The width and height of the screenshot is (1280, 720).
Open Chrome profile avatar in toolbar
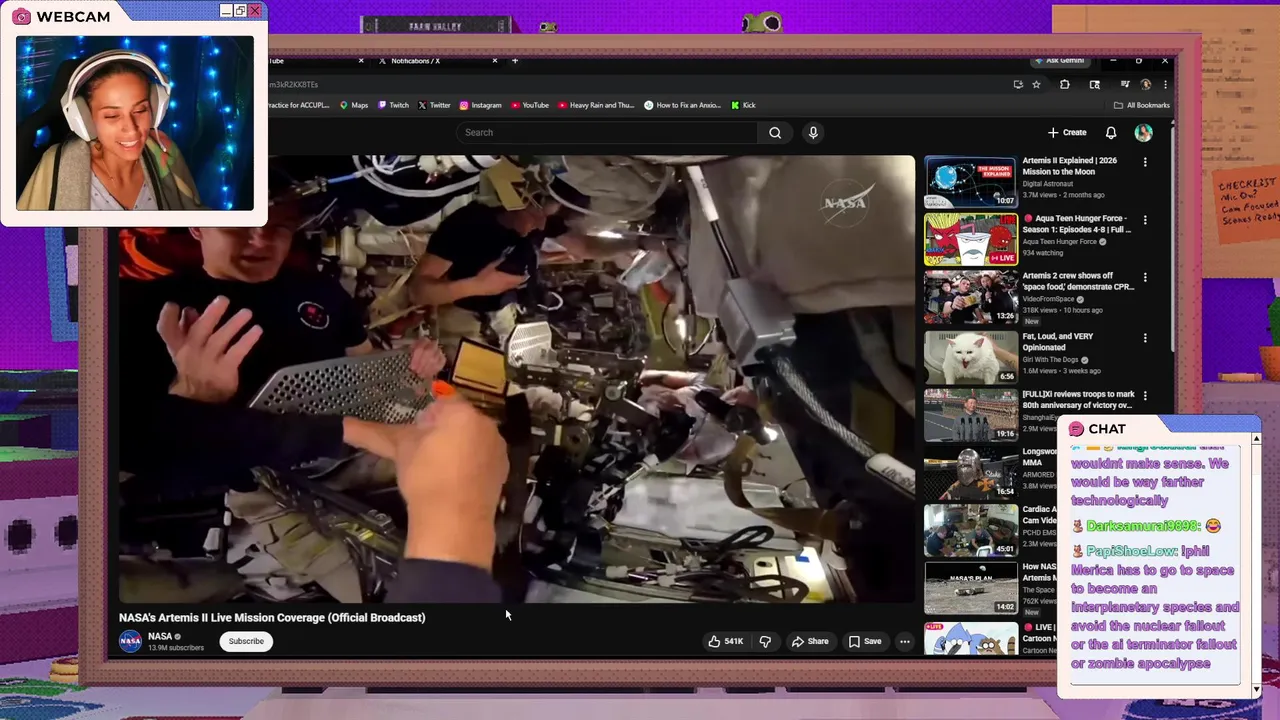(1146, 85)
